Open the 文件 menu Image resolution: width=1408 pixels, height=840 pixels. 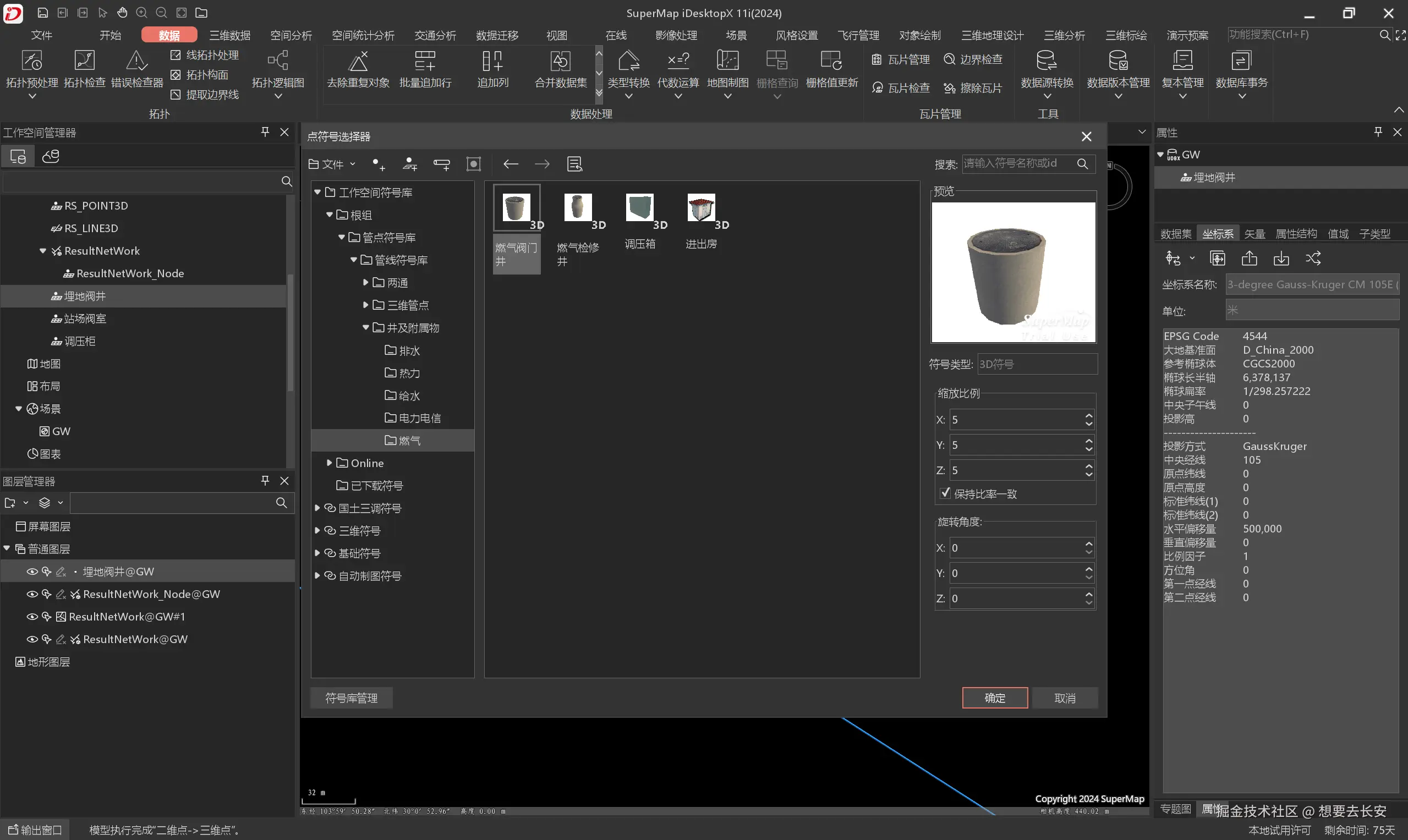click(41, 35)
